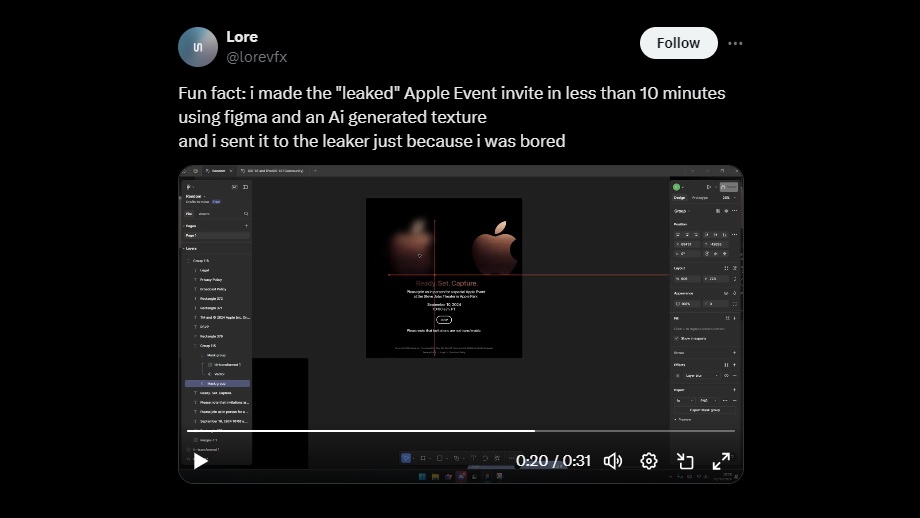Screen dimensions: 920x518
Task: Open Lore's profile picture
Action: tap(198, 47)
